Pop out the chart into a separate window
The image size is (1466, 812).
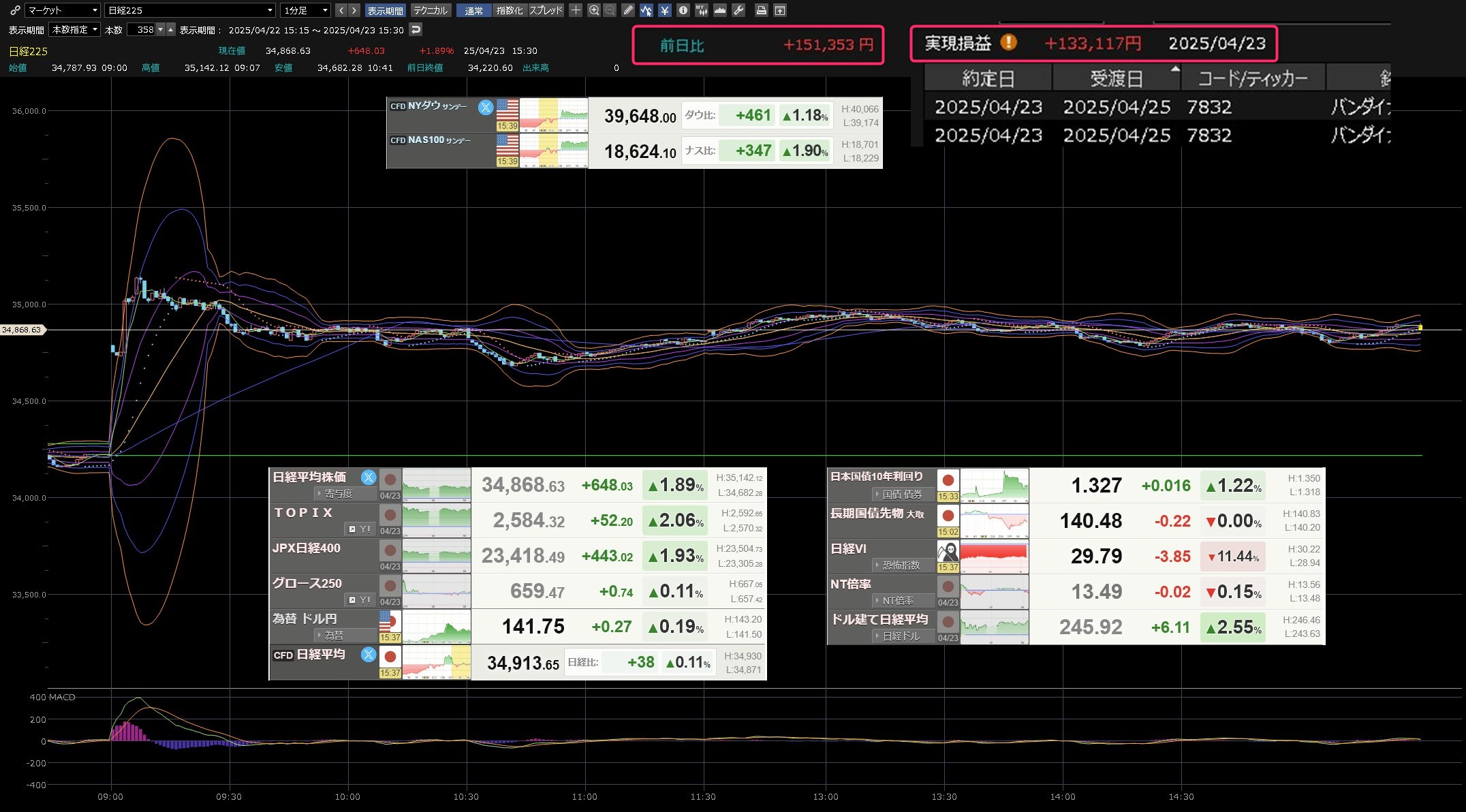[780, 10]
